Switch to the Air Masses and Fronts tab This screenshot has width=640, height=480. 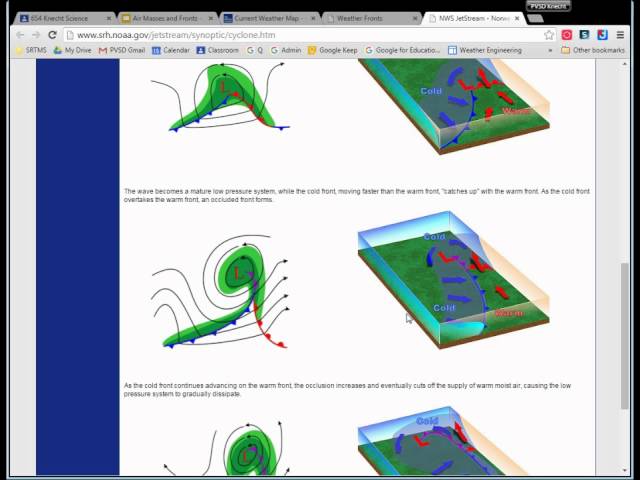(165, 18)
